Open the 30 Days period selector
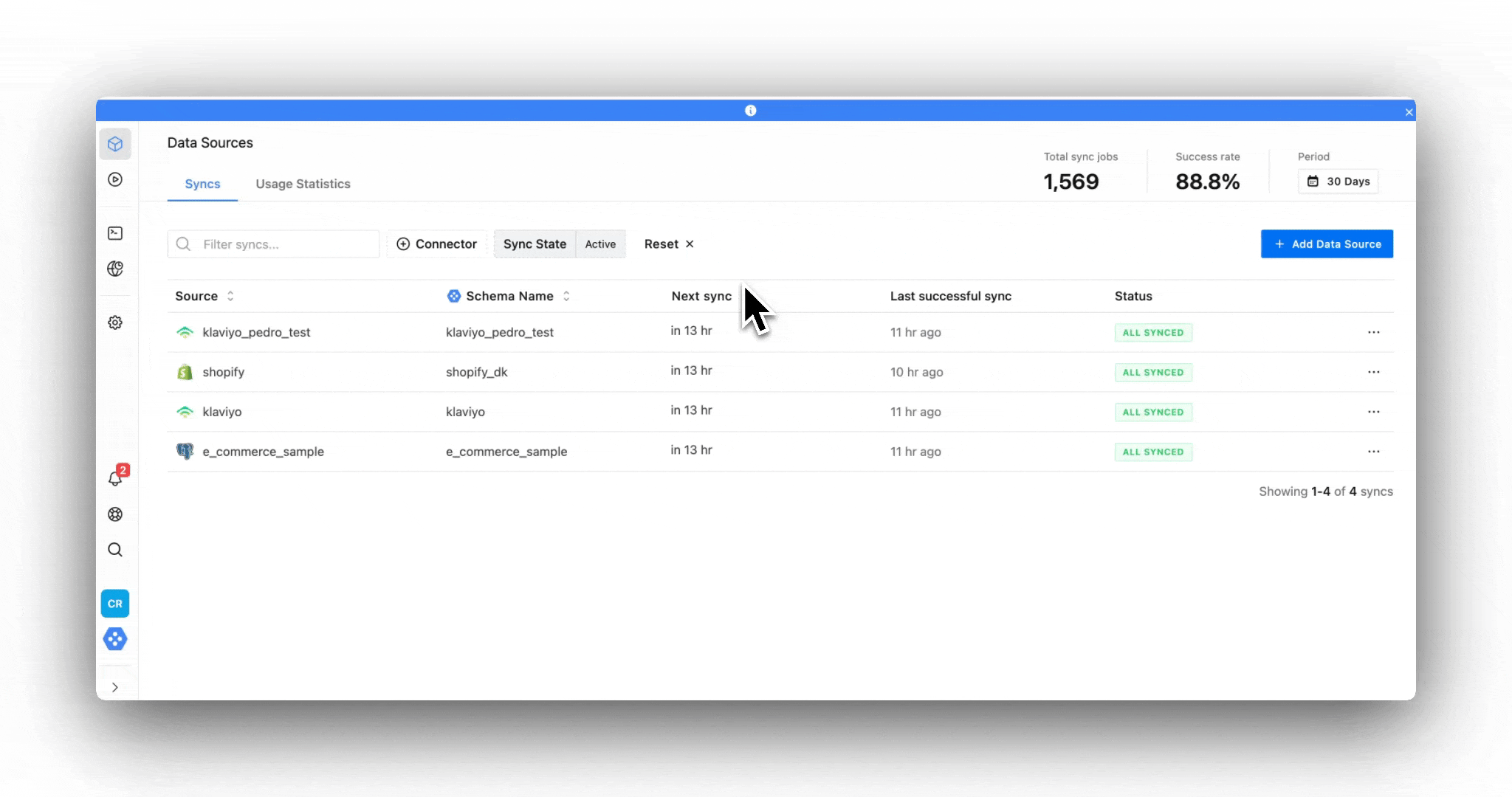 [1338, 182]
